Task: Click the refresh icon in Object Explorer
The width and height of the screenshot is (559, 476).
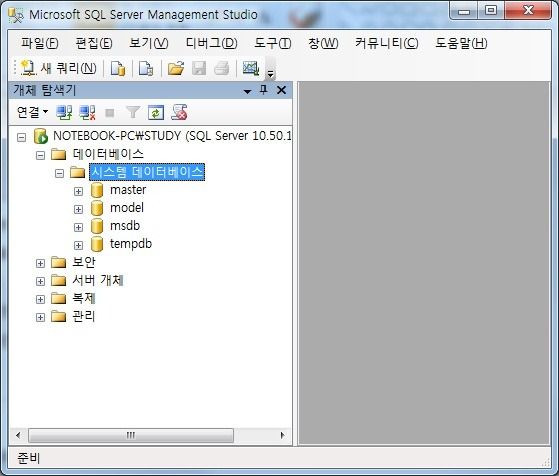Action: [156, 113]
